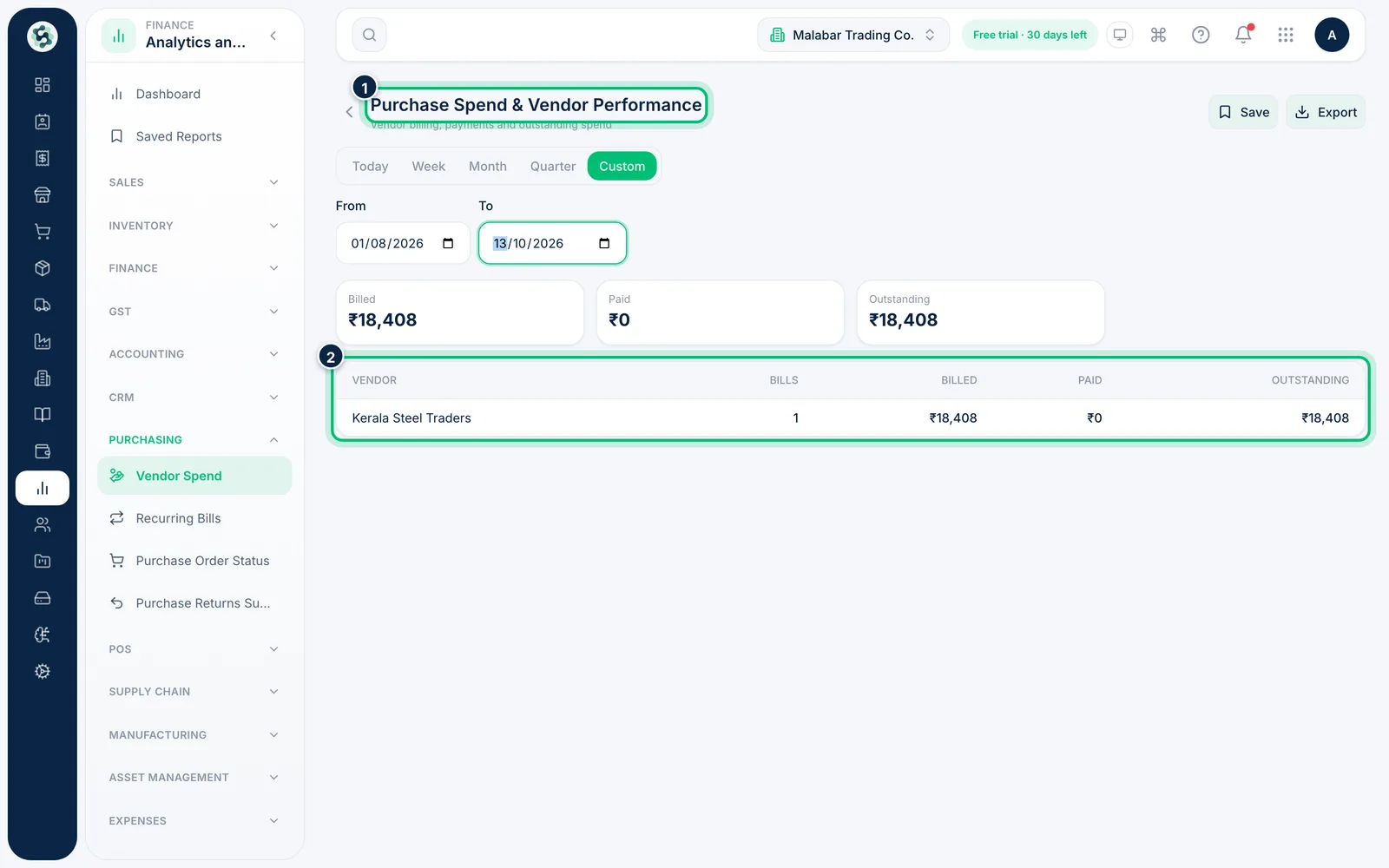The width and height of the screenshot is (1389, 868).
Task: Expand the GST section
Action: pyautogui.click(x=194, y=312)
